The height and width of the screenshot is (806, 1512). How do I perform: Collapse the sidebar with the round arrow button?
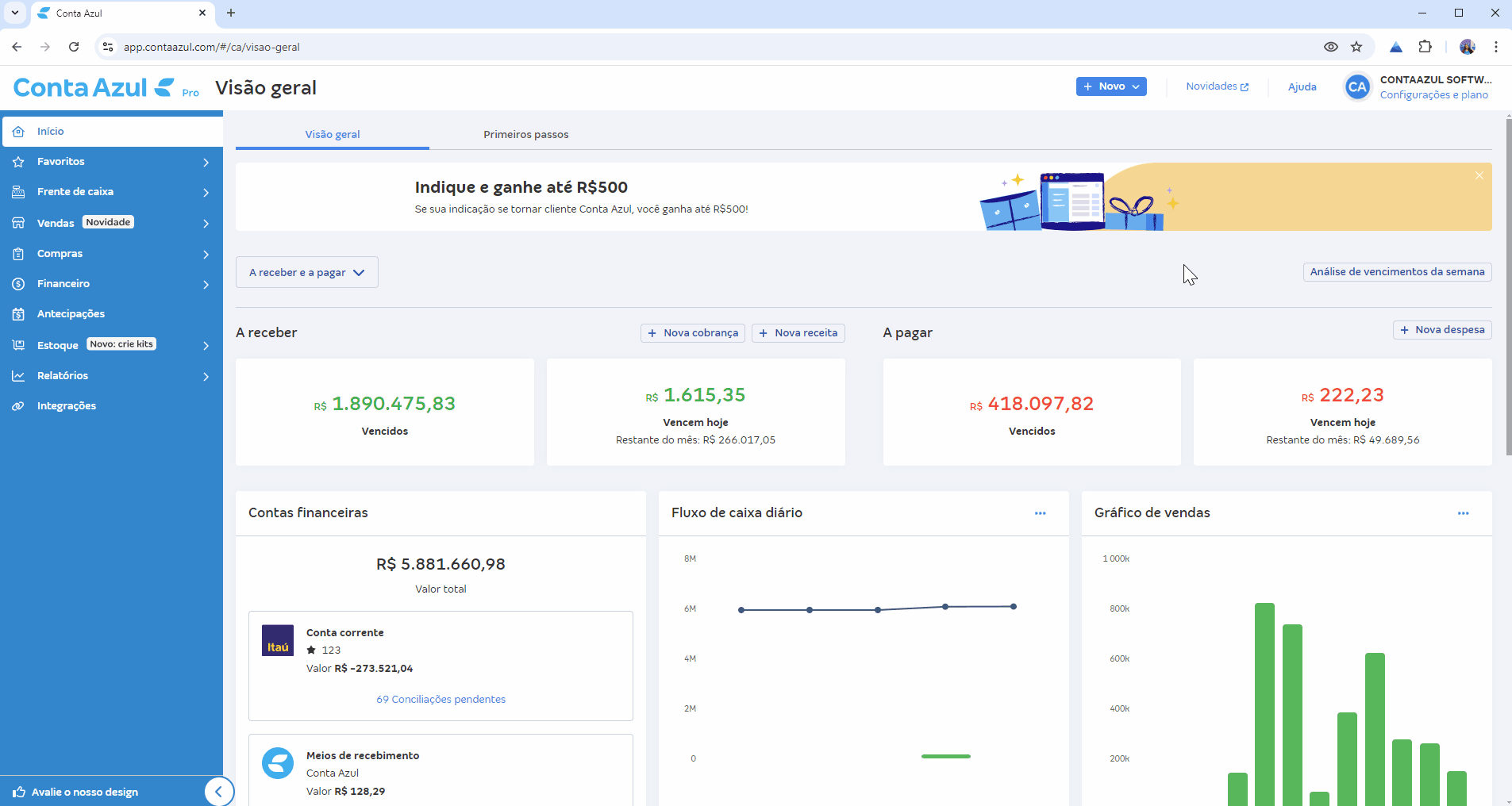(x=219, y=792)
